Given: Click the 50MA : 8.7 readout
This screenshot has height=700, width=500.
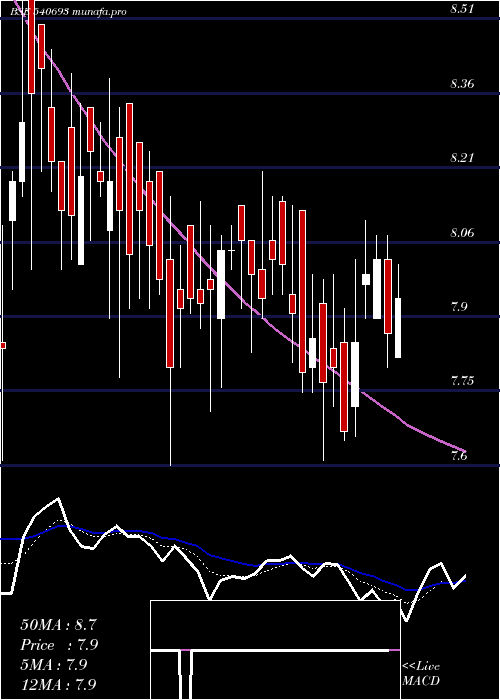Looking at the screenshot, I should 58,625.
